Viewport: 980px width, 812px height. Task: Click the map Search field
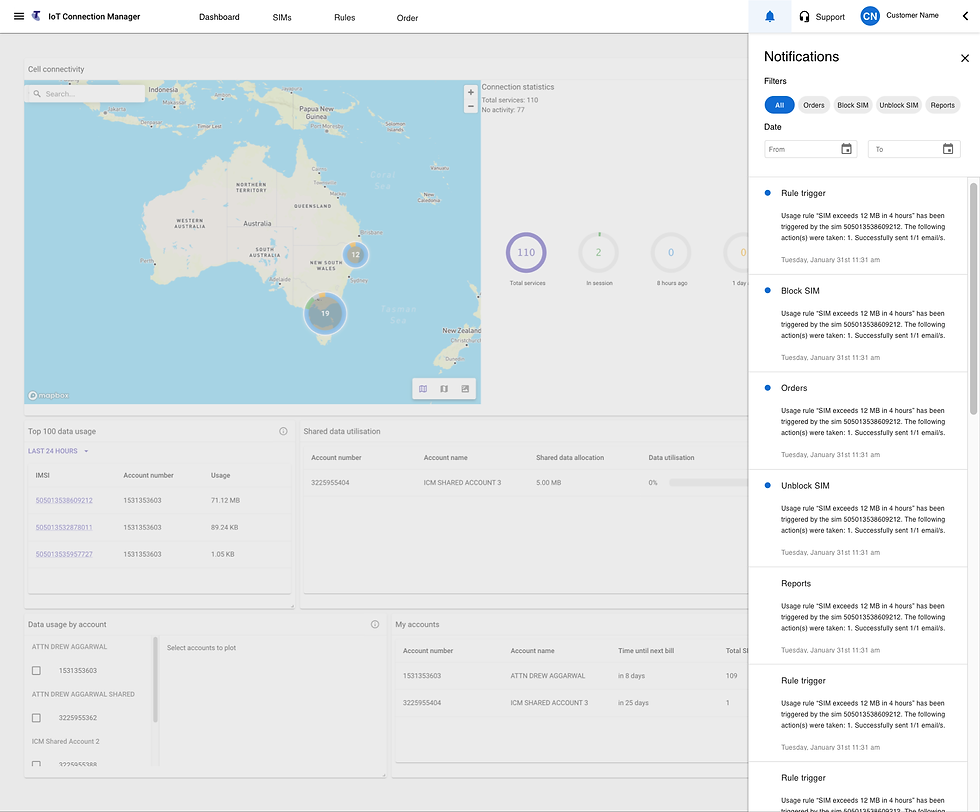(x=85, y=94)
